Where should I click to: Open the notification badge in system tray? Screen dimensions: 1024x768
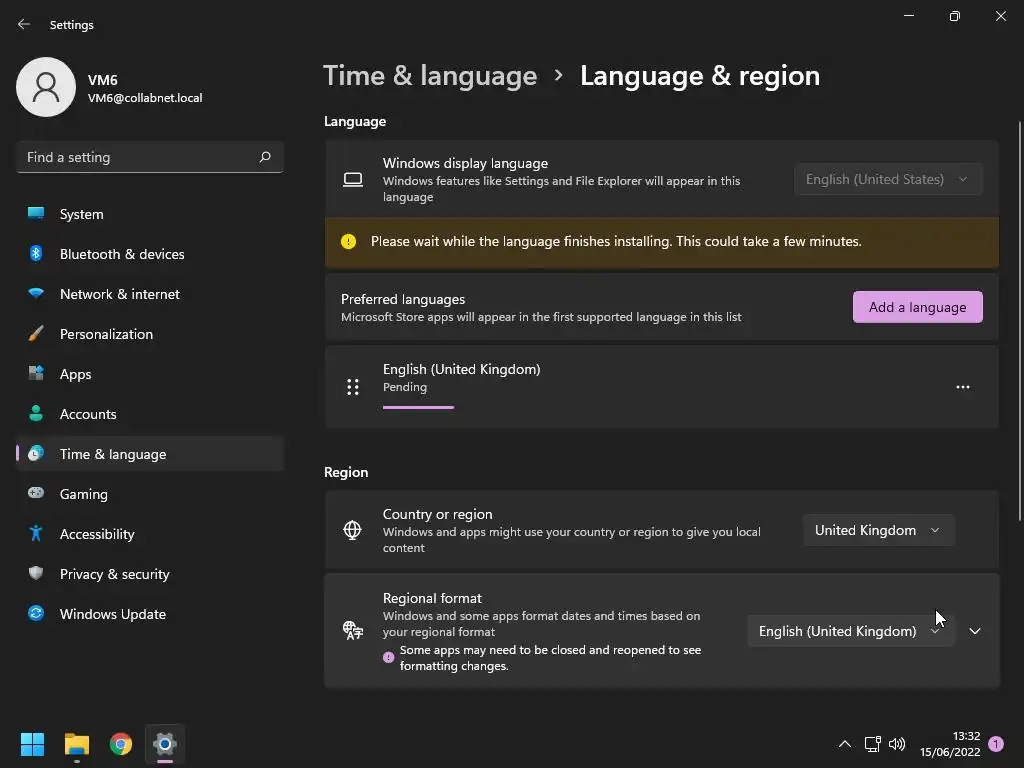[996, 744]
